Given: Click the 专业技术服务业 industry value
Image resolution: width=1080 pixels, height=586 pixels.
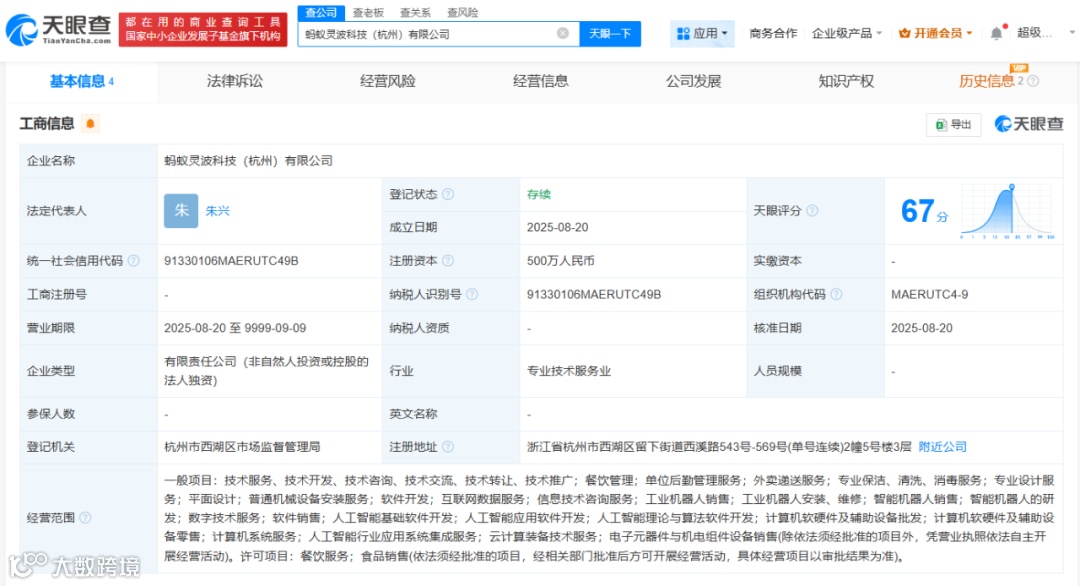Looking at the screenshot, I should [x=569, y=371].
